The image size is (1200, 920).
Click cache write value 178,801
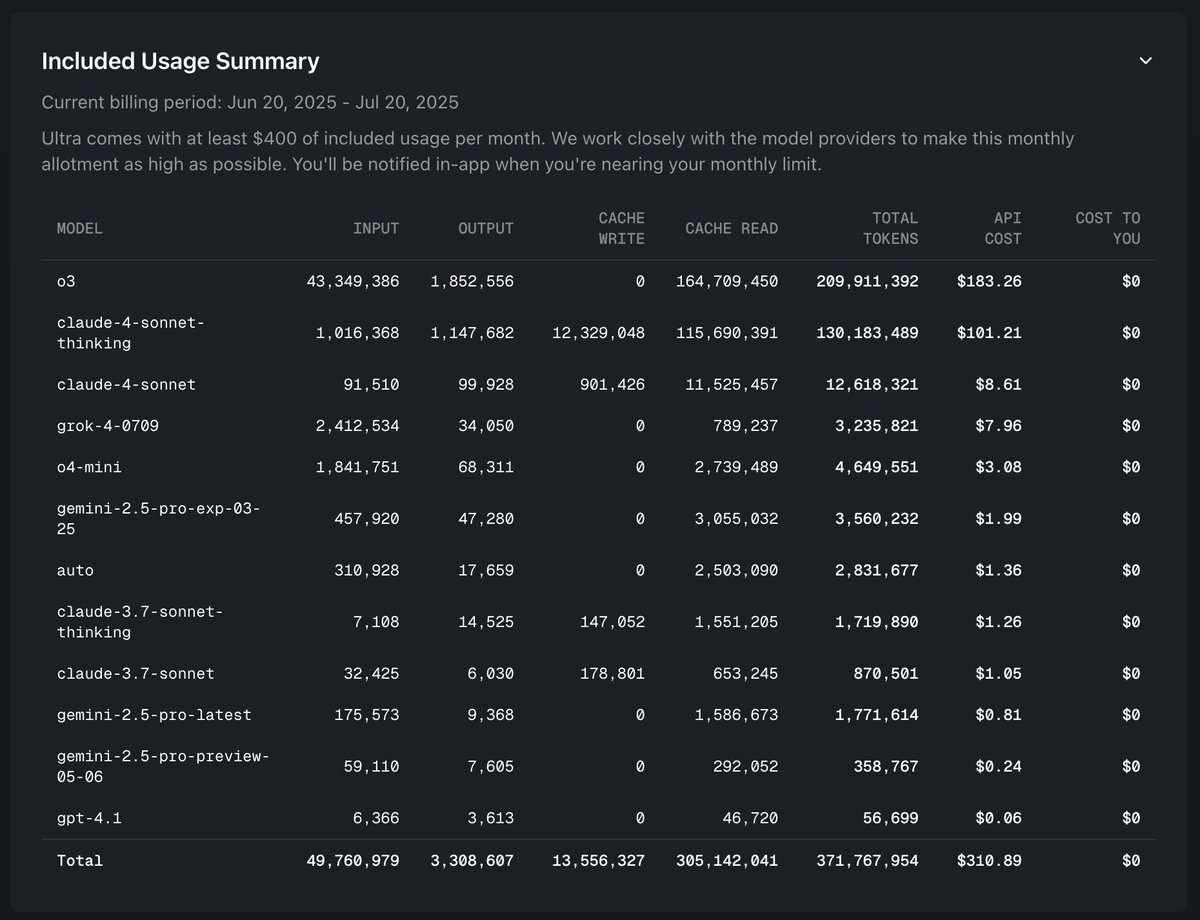click(x=613, y=673)
